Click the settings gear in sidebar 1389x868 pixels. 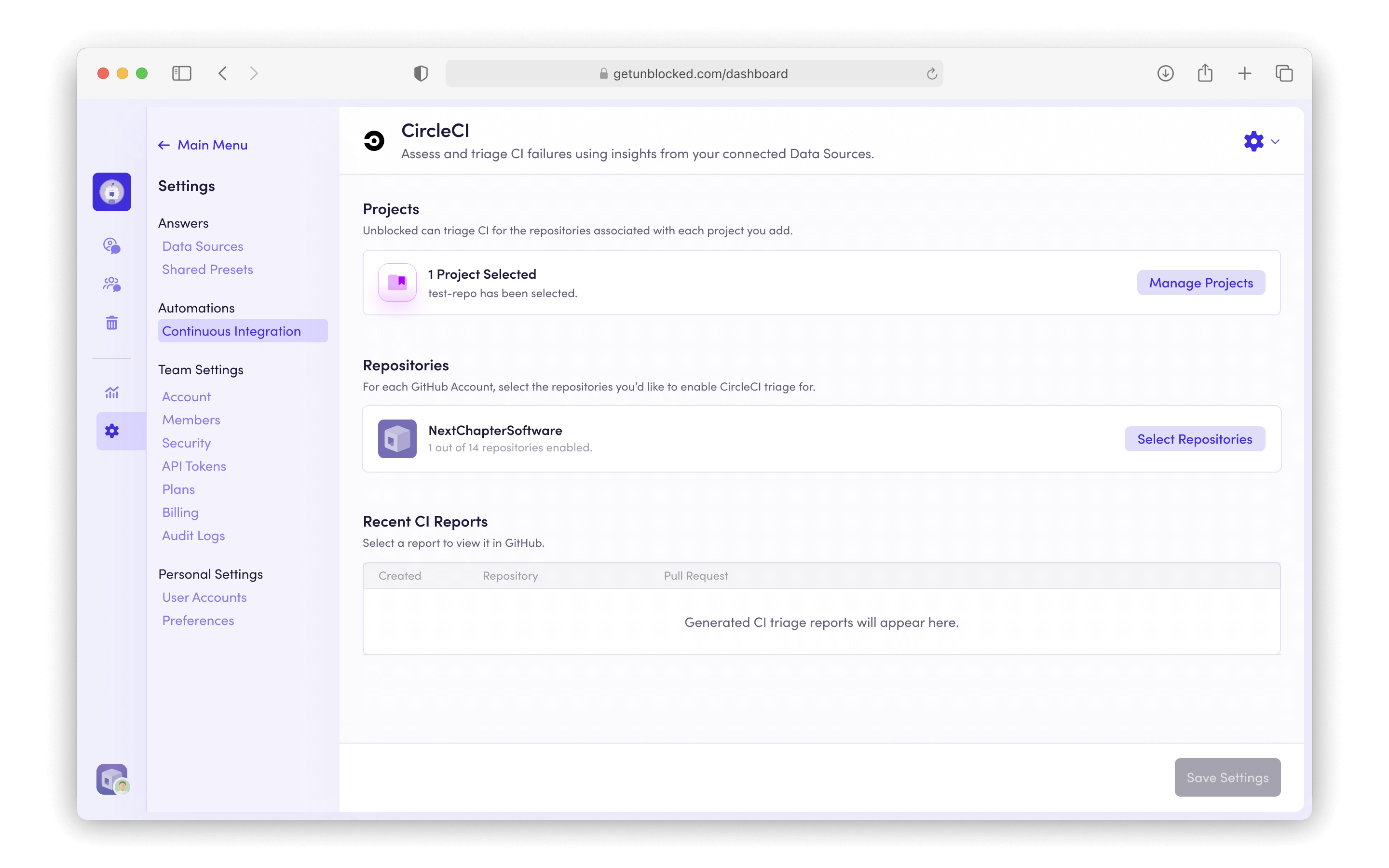tap(111, 431)
